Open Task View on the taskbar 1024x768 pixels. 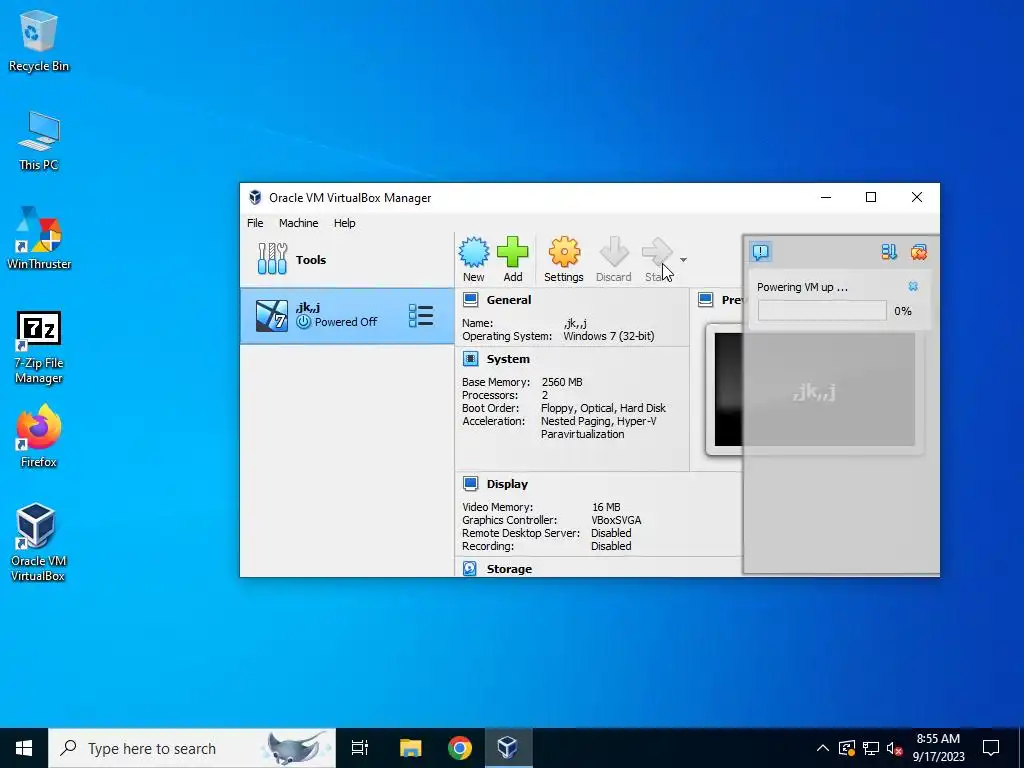pos(360,748)
